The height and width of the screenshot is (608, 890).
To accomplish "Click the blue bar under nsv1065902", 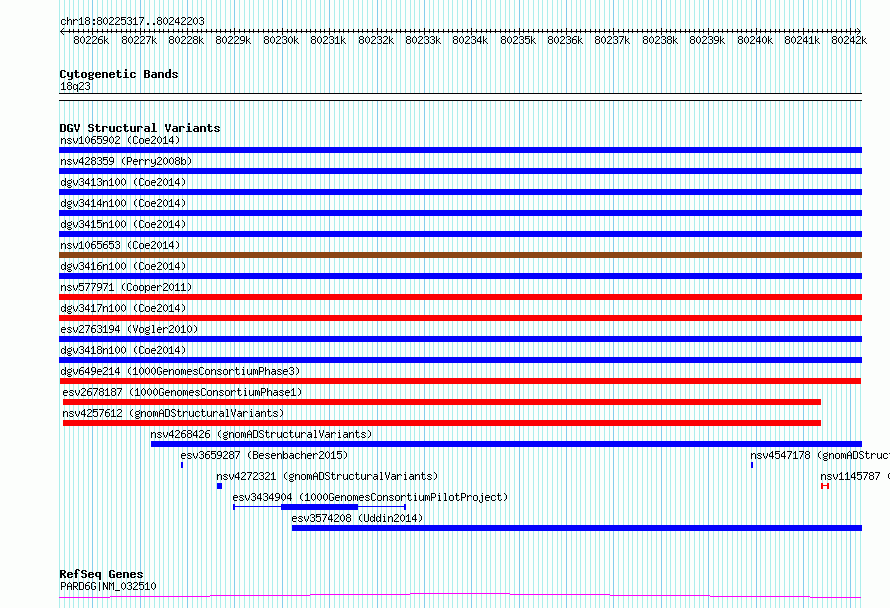I will coord(460,150).
